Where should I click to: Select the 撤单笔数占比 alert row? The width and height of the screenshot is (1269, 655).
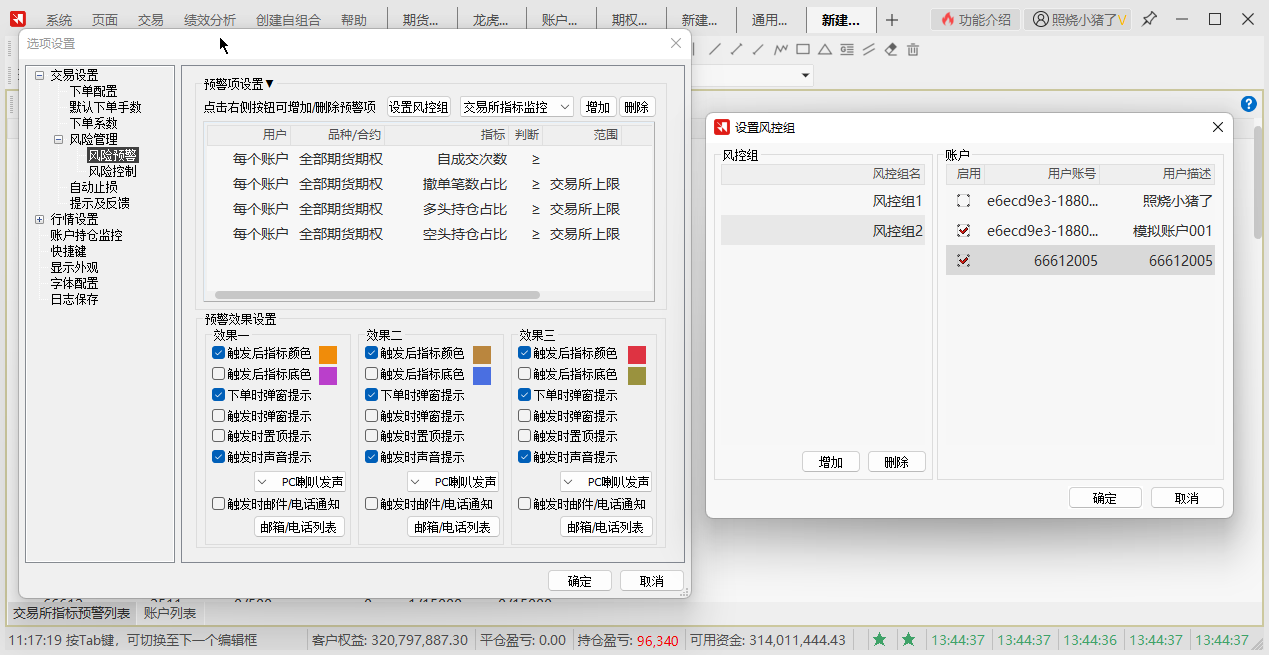tap(429, 184)
